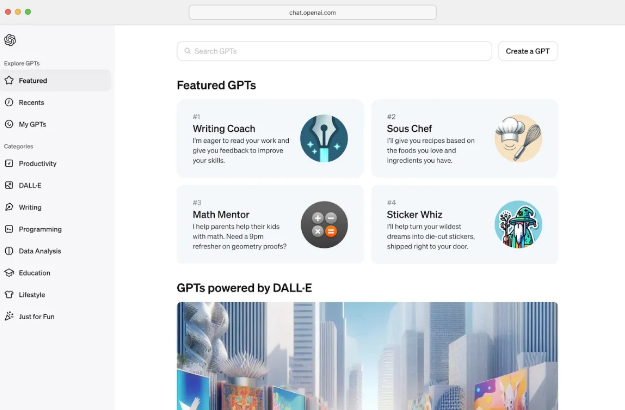Click the green fullscreen window button
The width and height of the screenshot is (625, 410).
28,12
